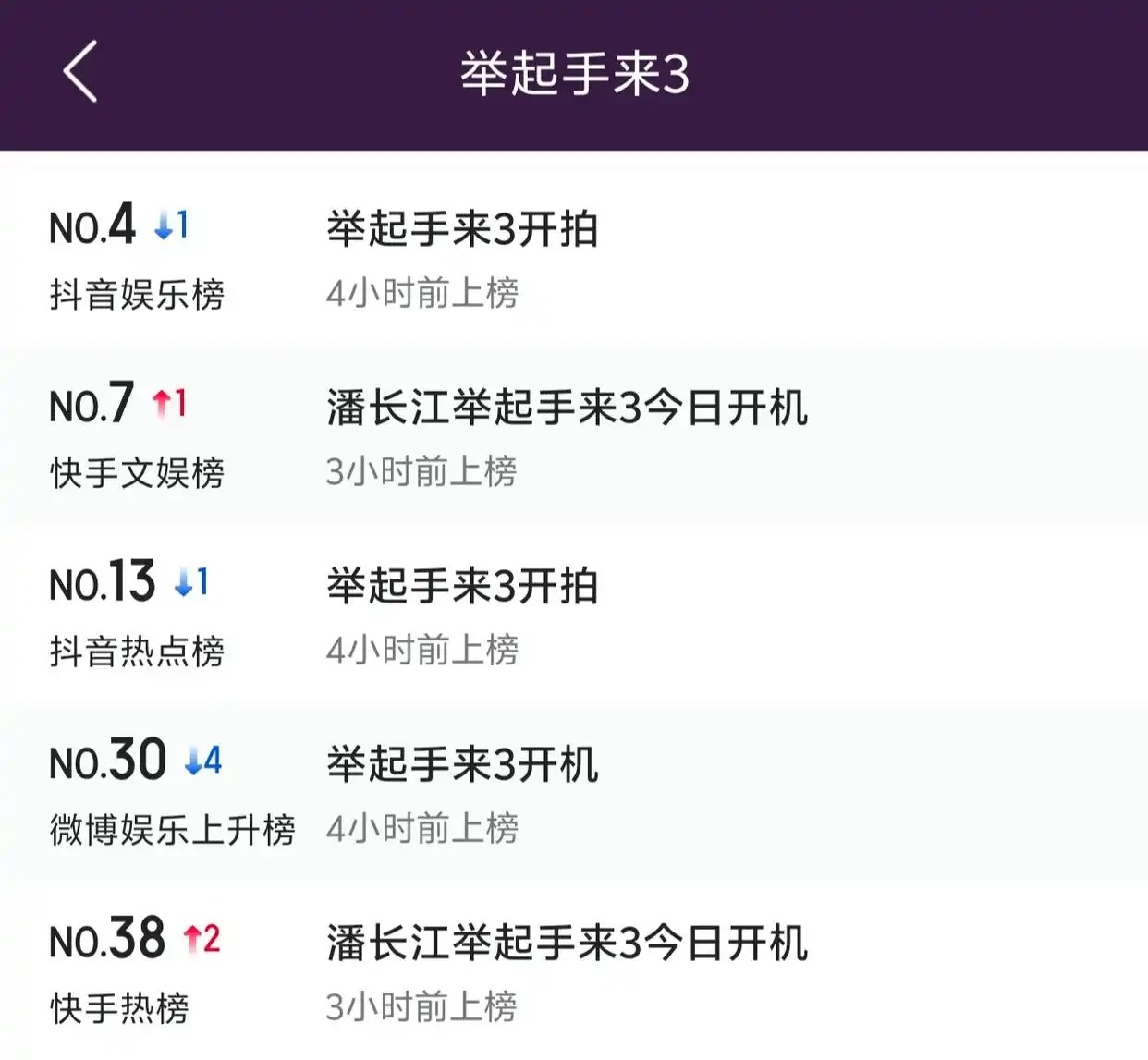Click the NO.30 rank number
1148x1060 pixels.
107,761
